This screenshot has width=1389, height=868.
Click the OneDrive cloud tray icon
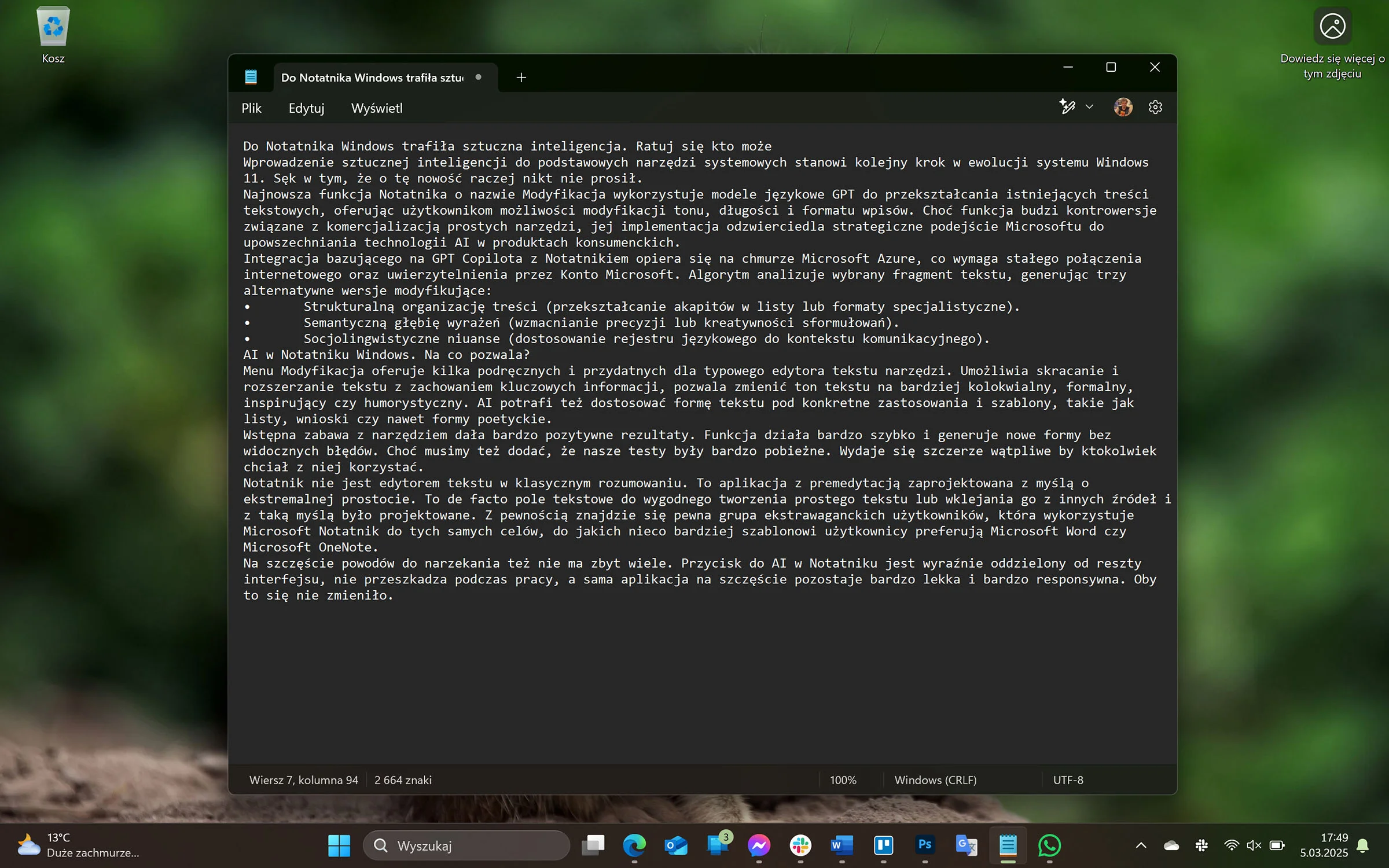click(1171, 845)
